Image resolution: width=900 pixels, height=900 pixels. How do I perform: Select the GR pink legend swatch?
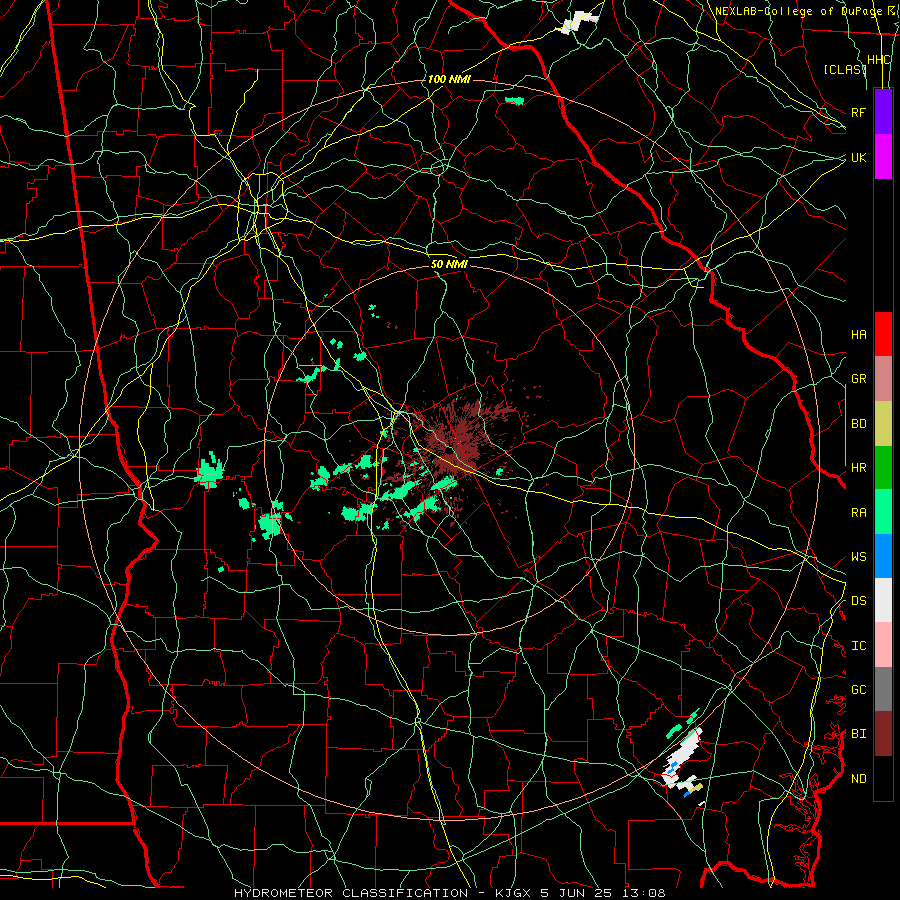(x=883, y=378)
